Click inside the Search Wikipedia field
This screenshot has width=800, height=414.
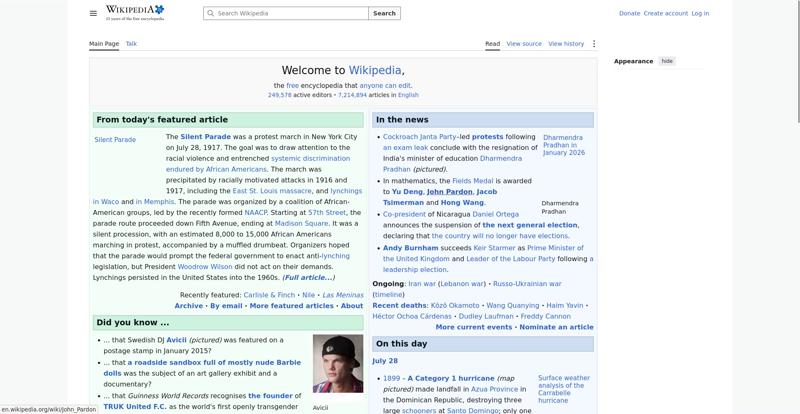point(286,13)
